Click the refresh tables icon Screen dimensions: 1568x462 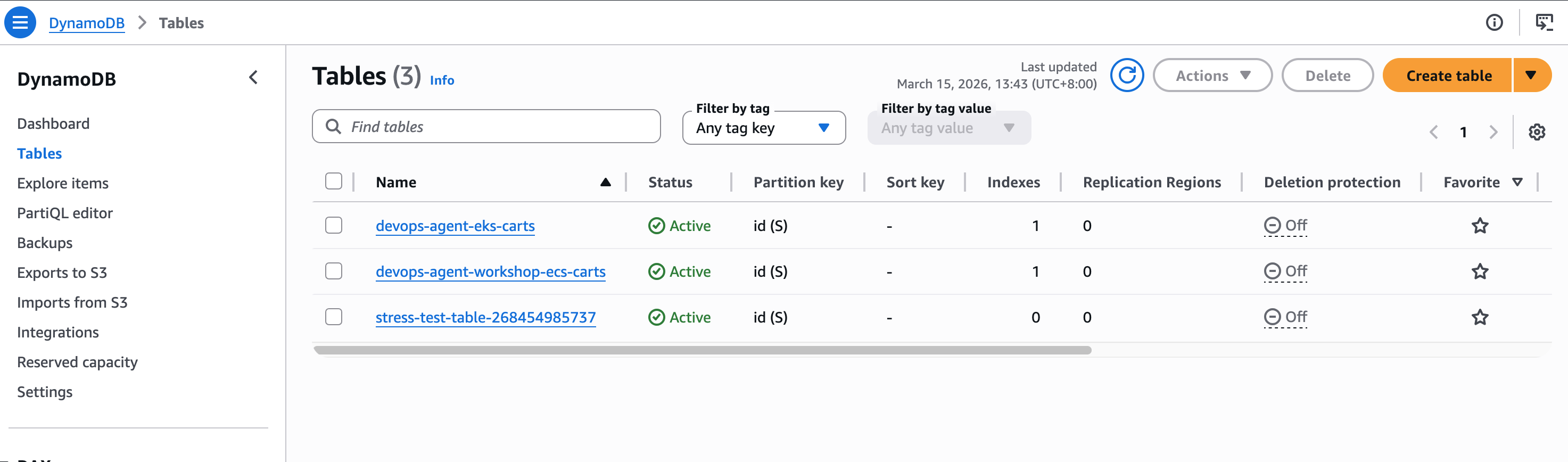click(x=1126, y=76)
